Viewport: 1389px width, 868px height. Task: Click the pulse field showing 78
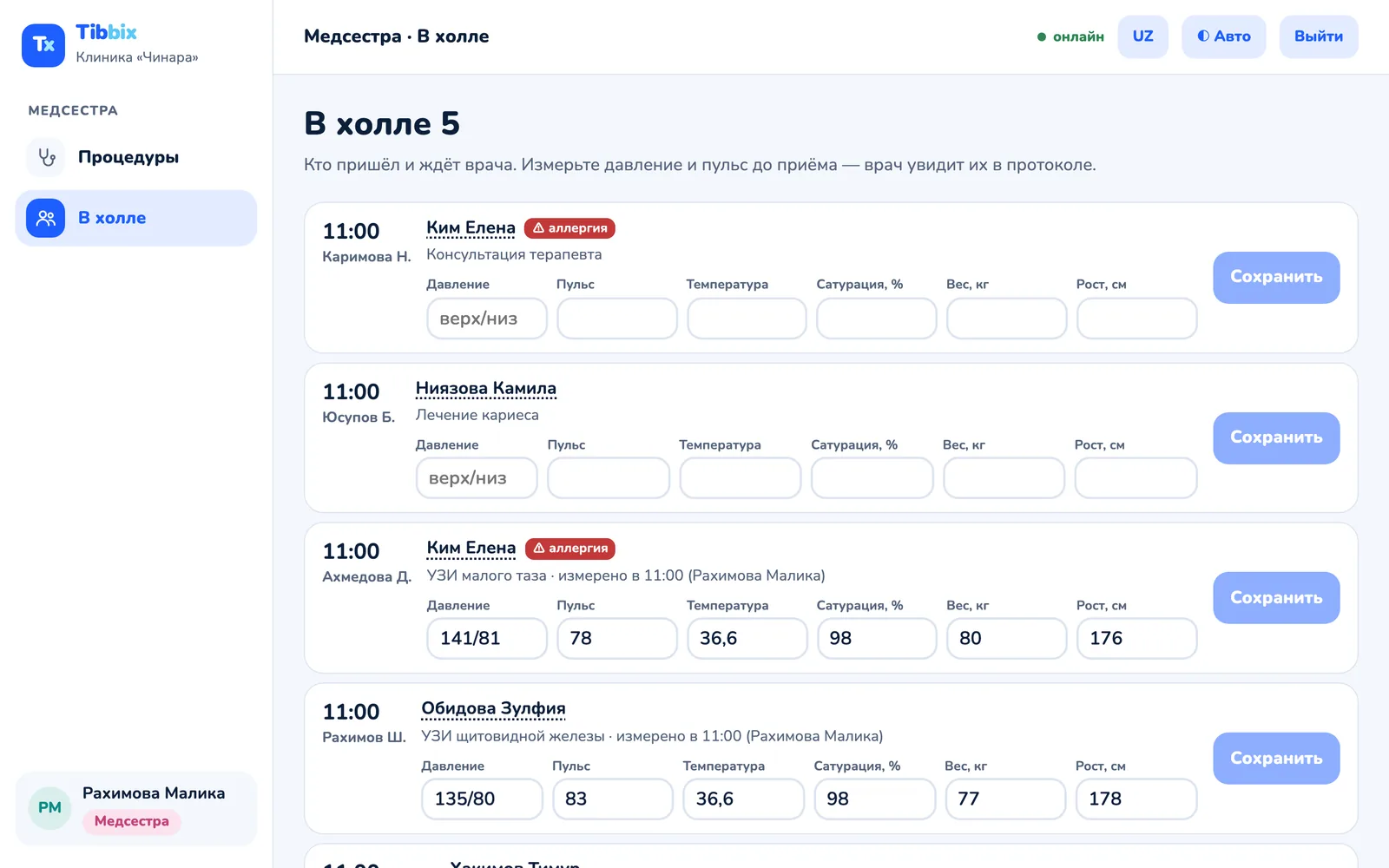point(617,639)
